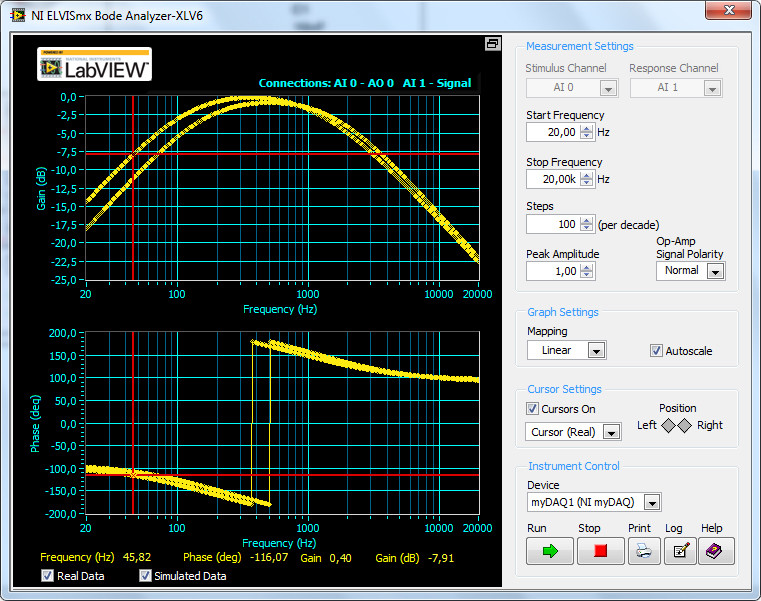Click the Print printer icon button
The width and height of the screenshot is (761, 601).
(x=644, y=551)
